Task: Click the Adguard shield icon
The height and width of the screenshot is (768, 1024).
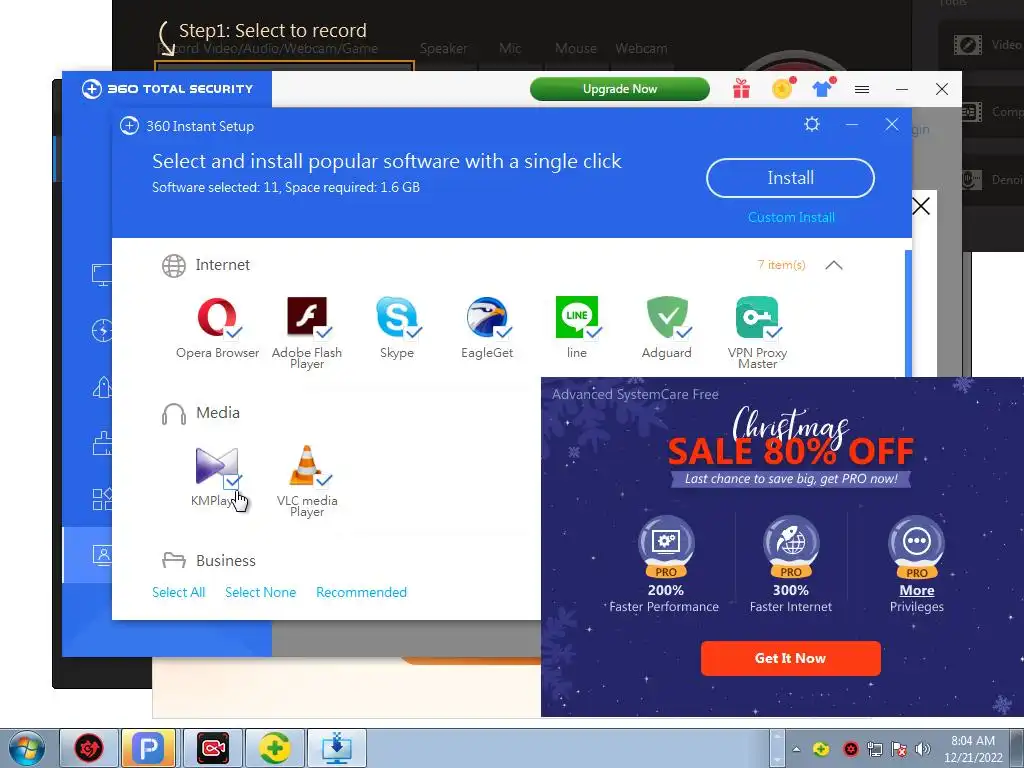Action: point(667,317)
